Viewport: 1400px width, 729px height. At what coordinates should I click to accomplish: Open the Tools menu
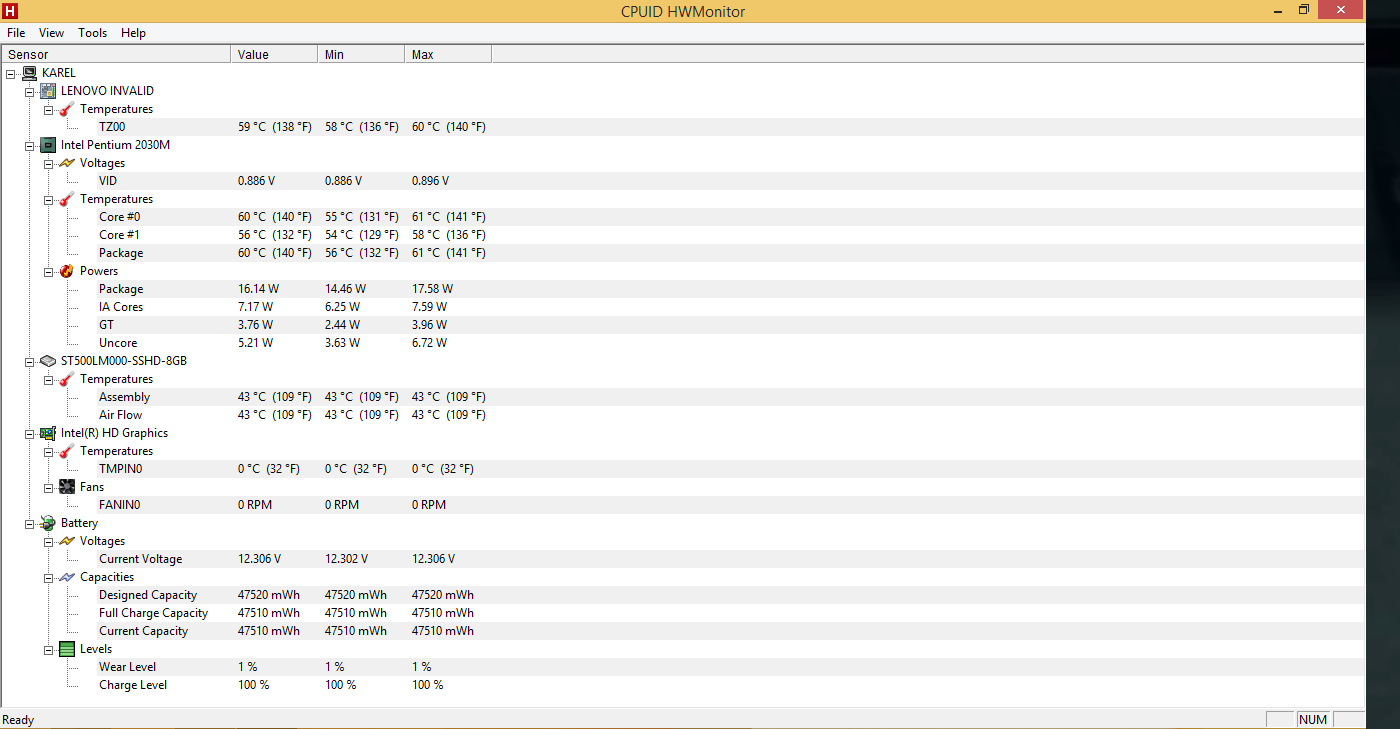click(x=93, y=33)
